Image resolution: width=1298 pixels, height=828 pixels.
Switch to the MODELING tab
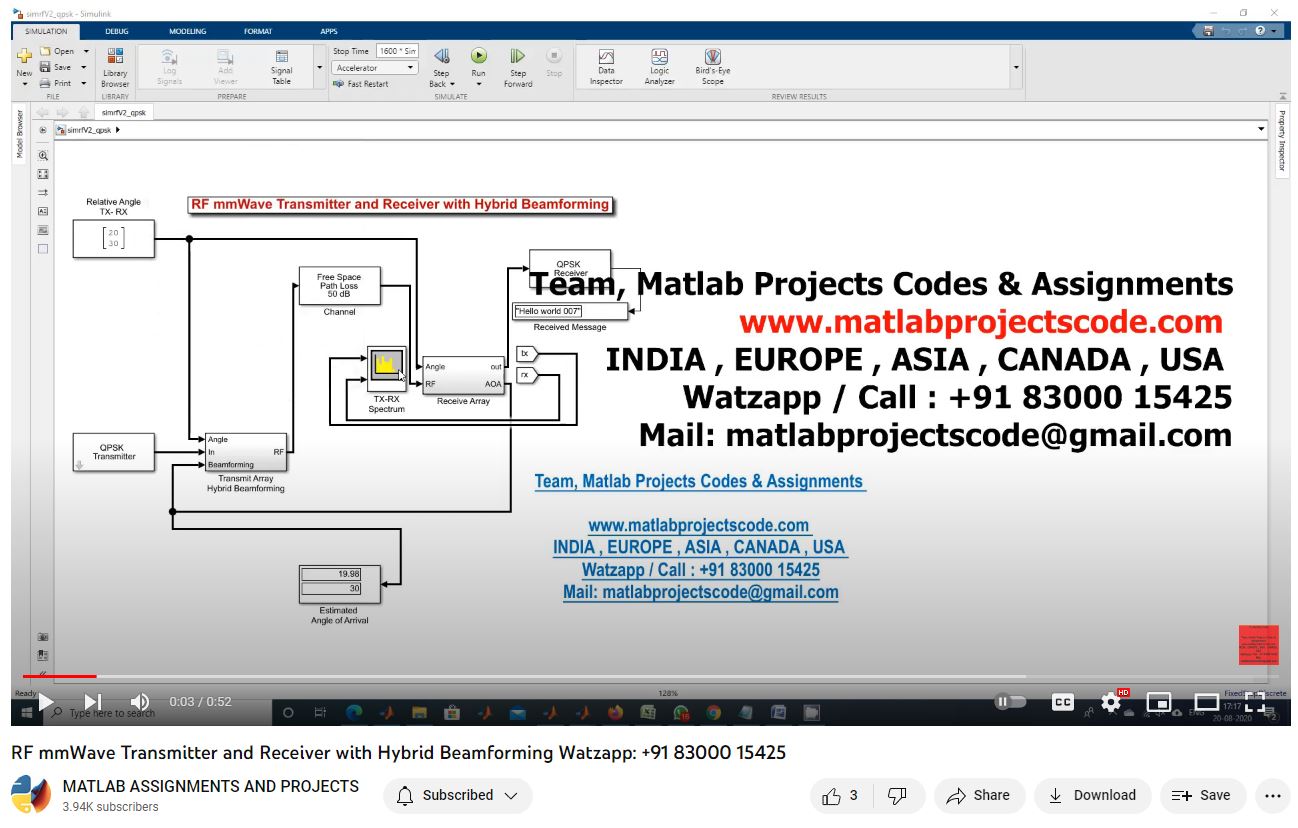tap(187, 31)
